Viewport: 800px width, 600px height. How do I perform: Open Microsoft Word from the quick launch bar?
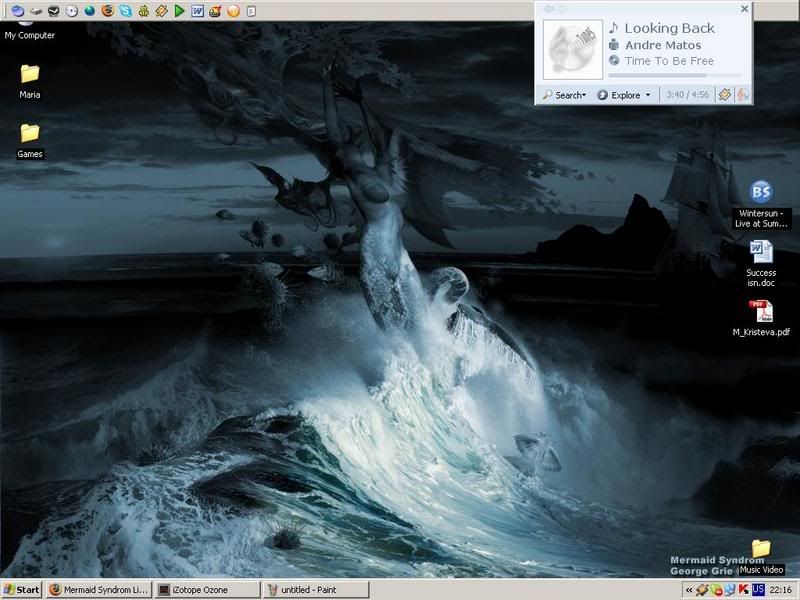pos(197,11)
